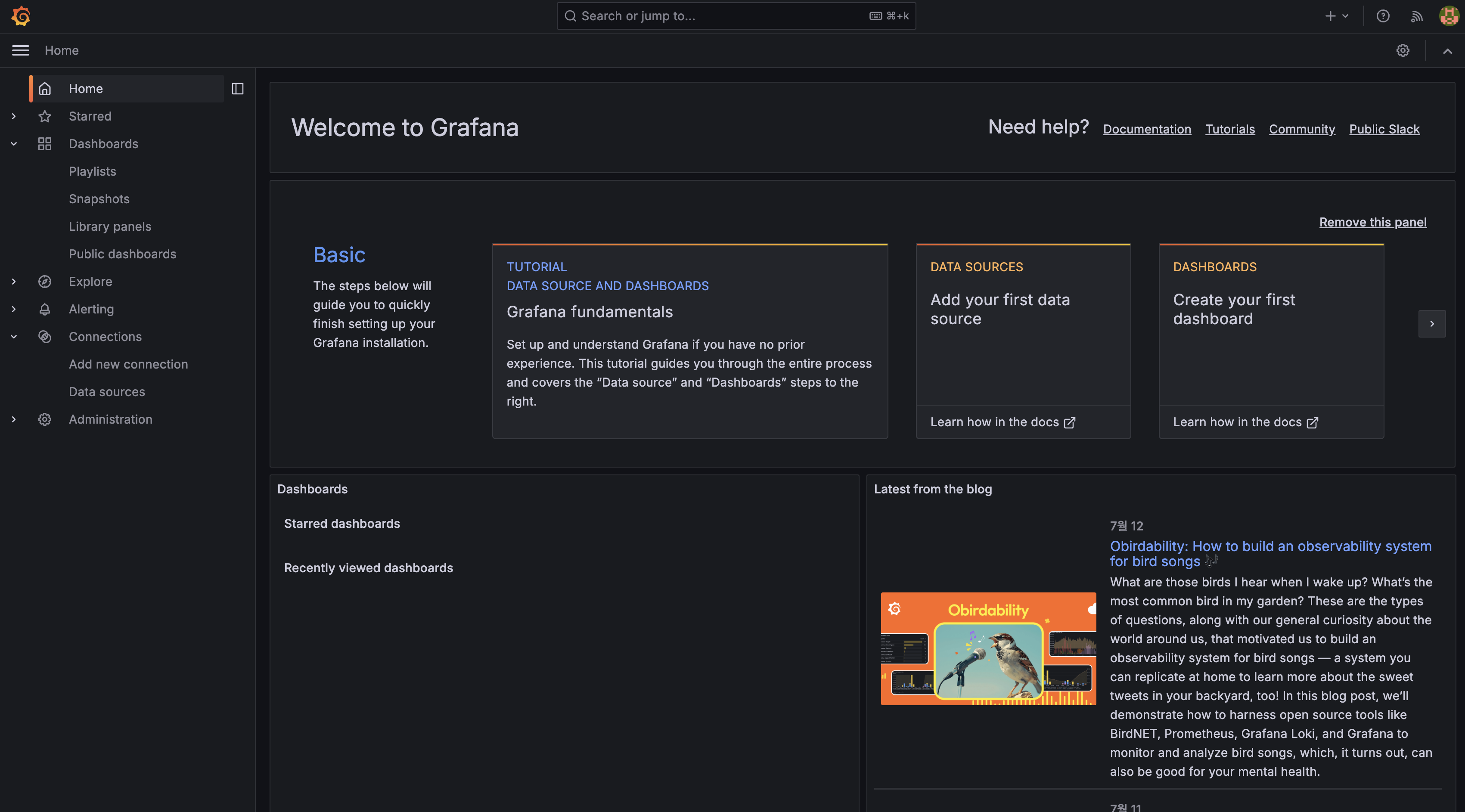Click the Search or jump to field

(x=722, y=16)
